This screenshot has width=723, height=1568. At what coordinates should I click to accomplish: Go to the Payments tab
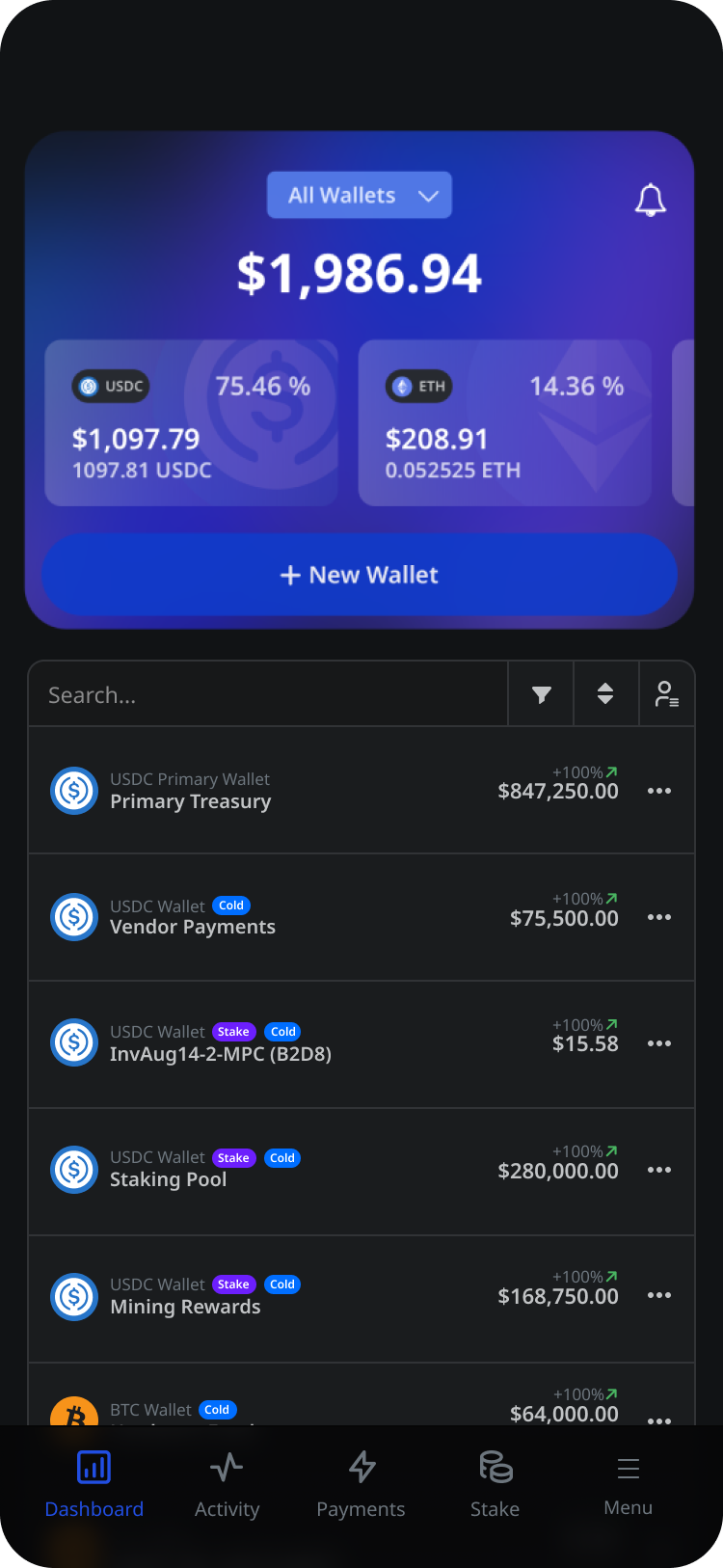tap(361, 1485)
